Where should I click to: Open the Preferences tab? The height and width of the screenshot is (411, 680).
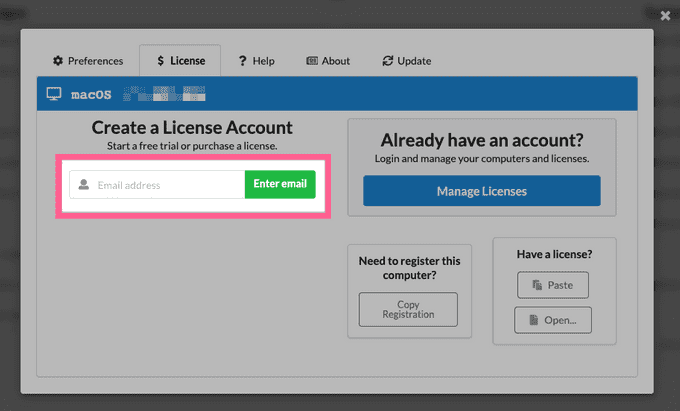pos(88,61)
